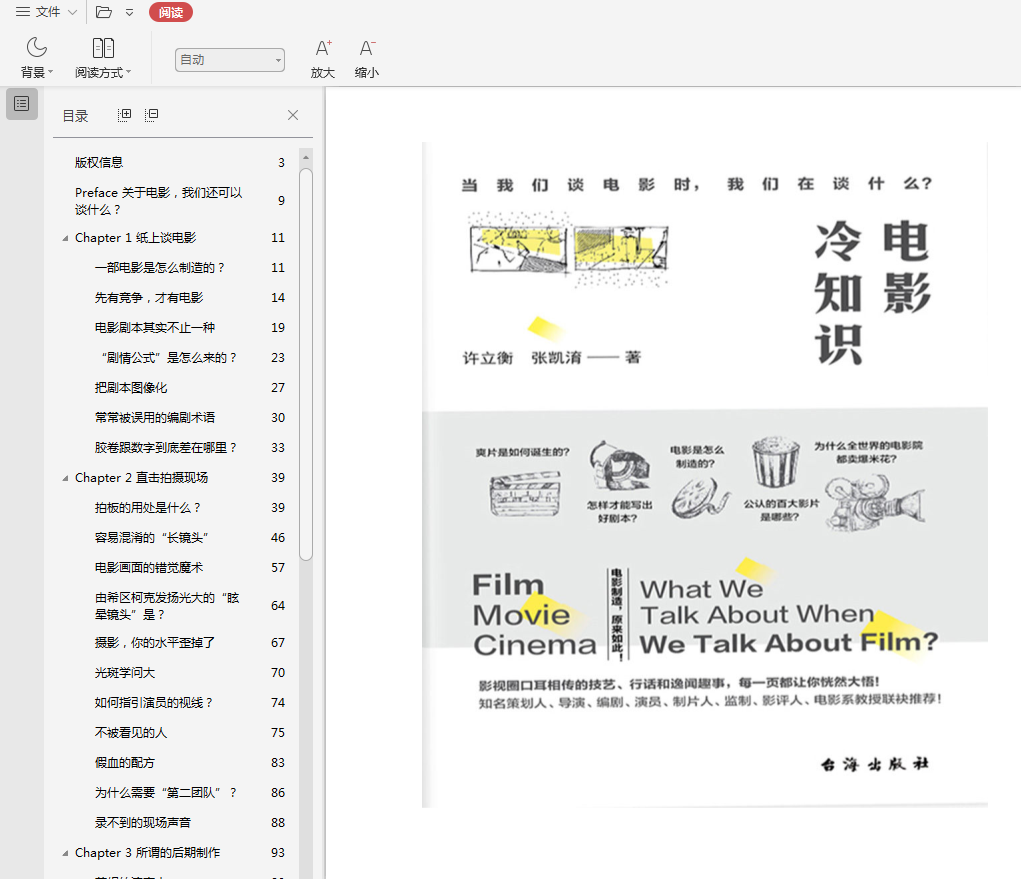Go to Chapter 3 所谓的后期制作
1021x879 pixels.
148,852
